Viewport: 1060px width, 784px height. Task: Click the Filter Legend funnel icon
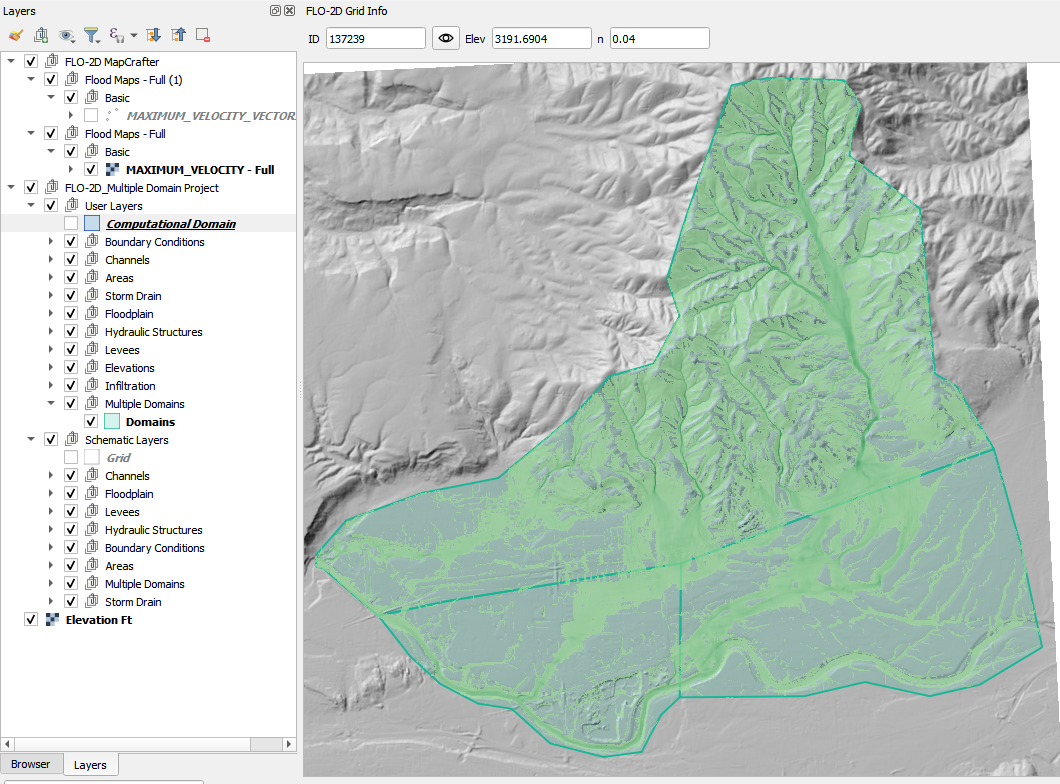pos(92,35)
